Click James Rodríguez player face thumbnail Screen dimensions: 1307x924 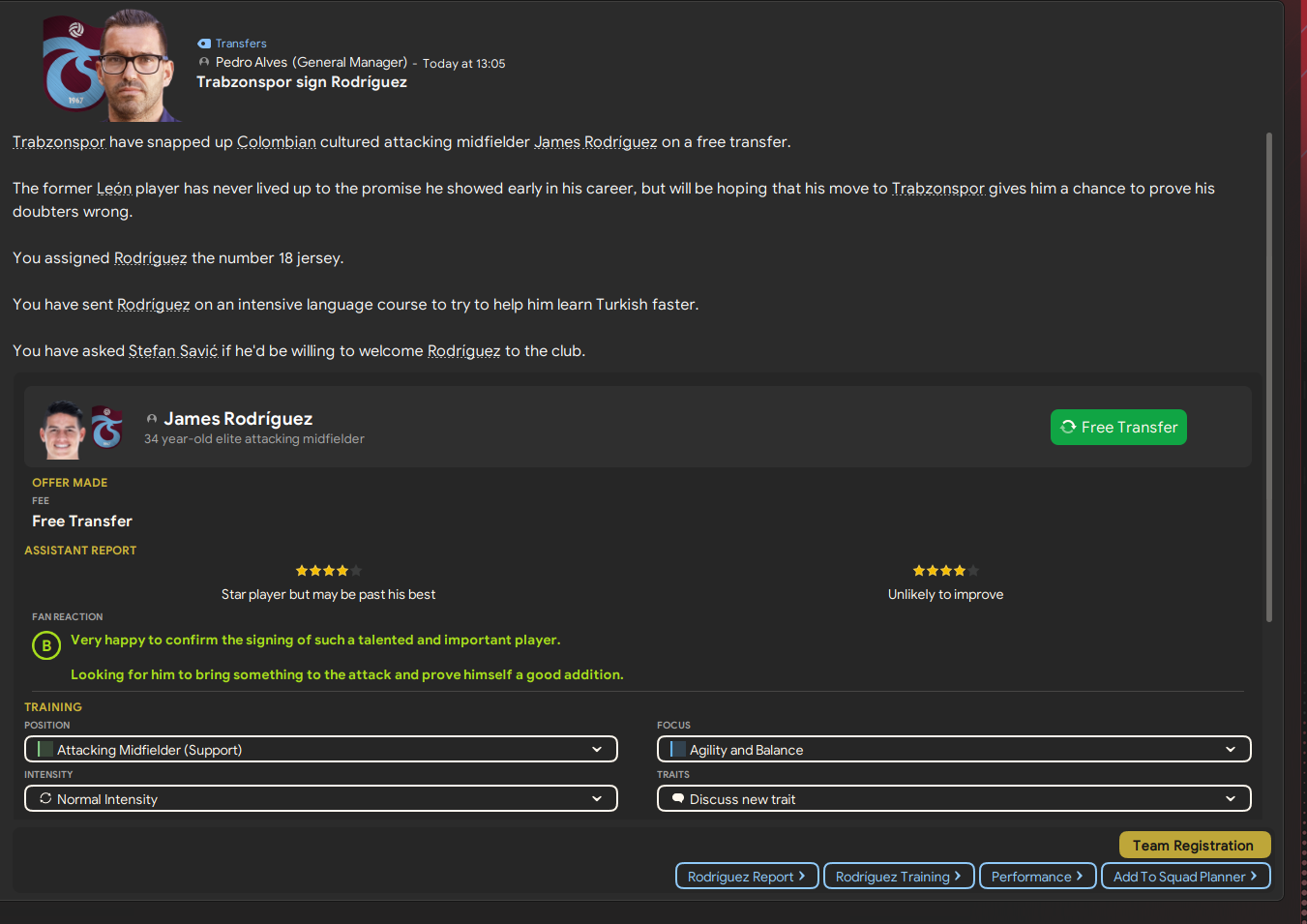(62, 430)
